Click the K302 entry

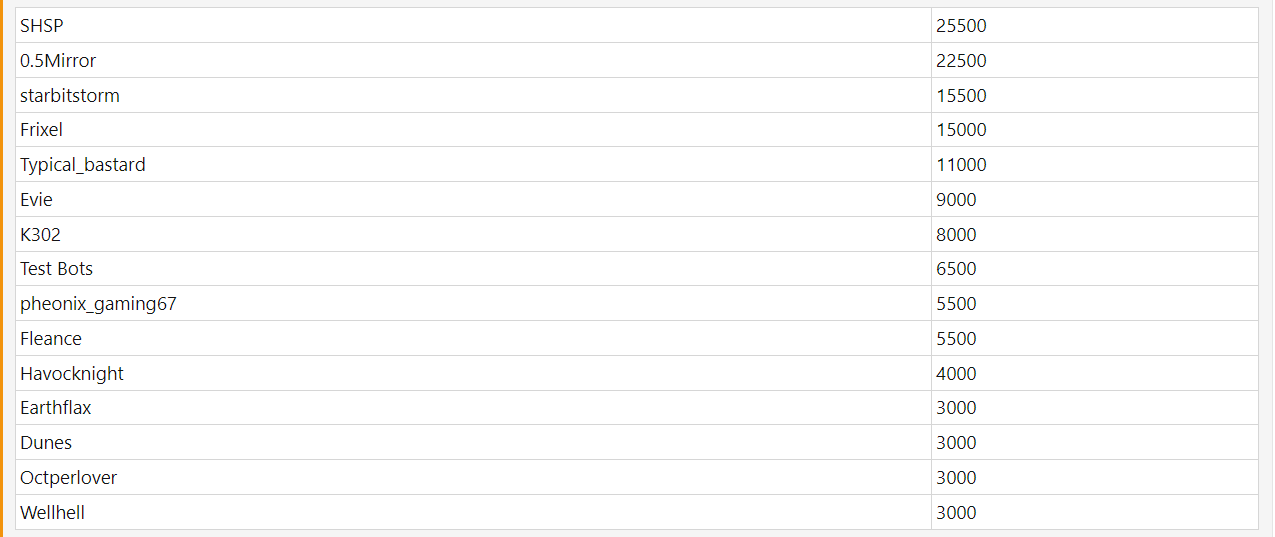[41, 235]
